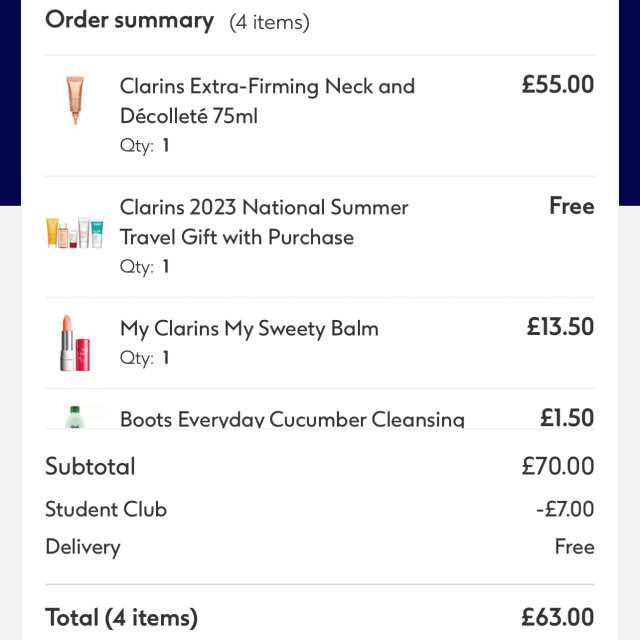Click the Total (4 items) label
Viewport: 640px width, 640px height.
click(x=121, y=617)
